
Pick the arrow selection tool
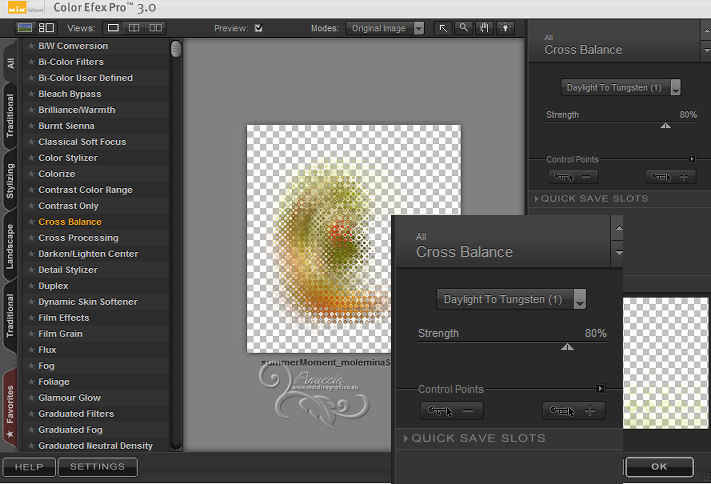pos(443,28)
